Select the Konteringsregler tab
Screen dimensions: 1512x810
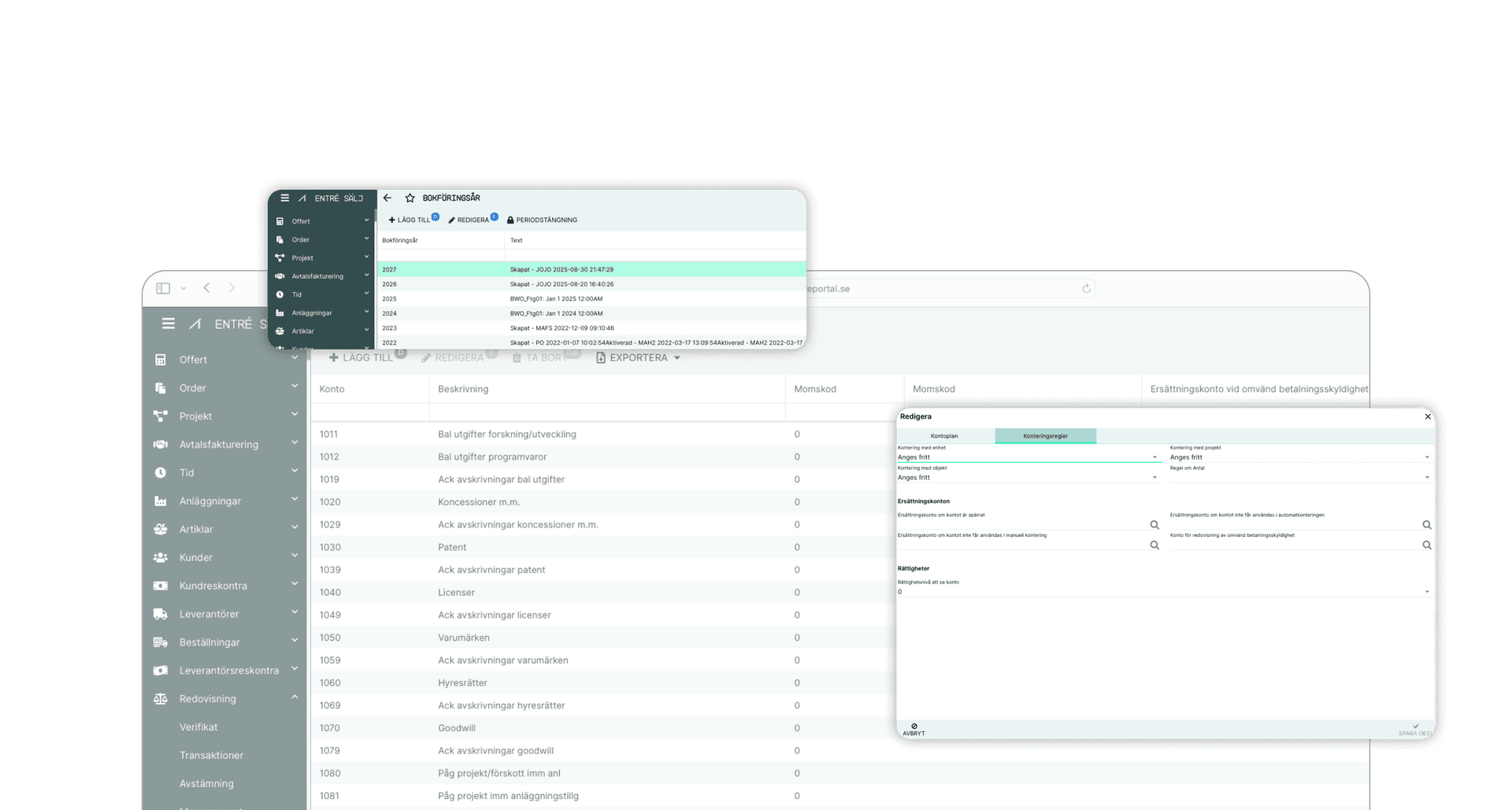click(x=1046, y=436)
